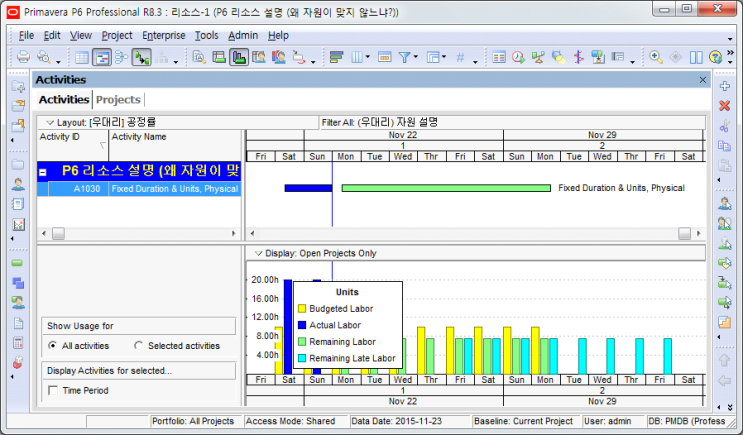
Task: Click the Filter funnel icon
Action: [x=404, y=58]
